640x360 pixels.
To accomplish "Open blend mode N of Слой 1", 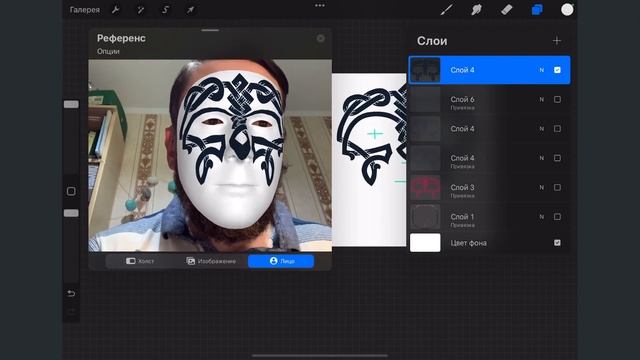I will coord(542,217).
